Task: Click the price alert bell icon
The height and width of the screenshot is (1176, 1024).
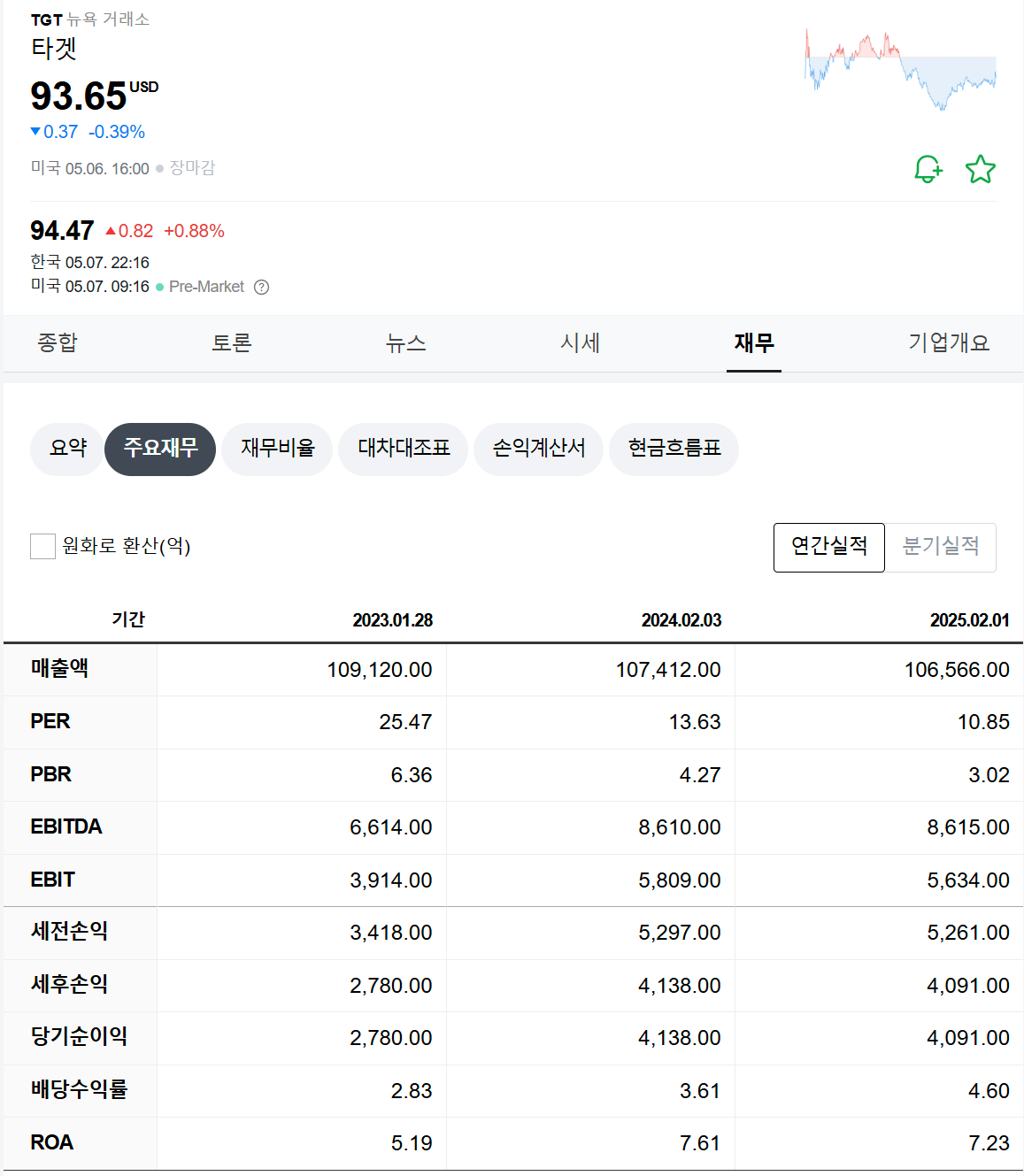Action: (928, 168)
